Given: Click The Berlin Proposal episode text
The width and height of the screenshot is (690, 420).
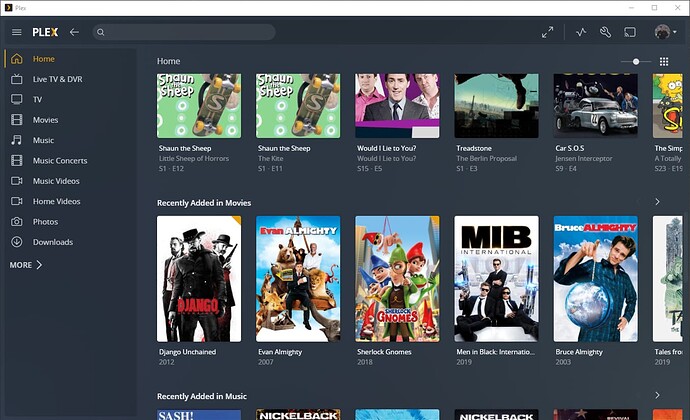Looking at the screenshot, I should pyautogui.click(x=486, y=158).
